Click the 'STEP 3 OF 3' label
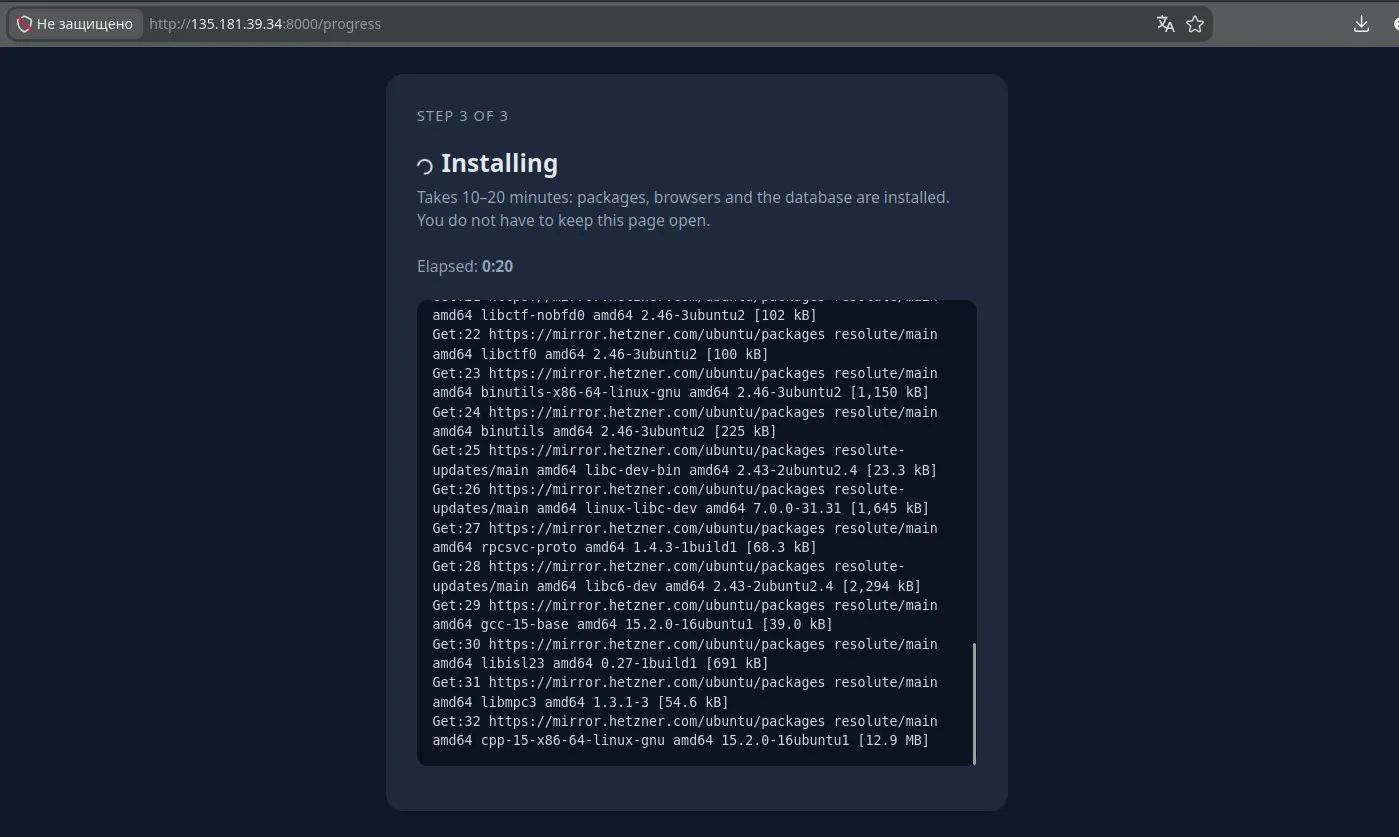The width and height of the screenshot is (1399, 837). coord(462,116)
